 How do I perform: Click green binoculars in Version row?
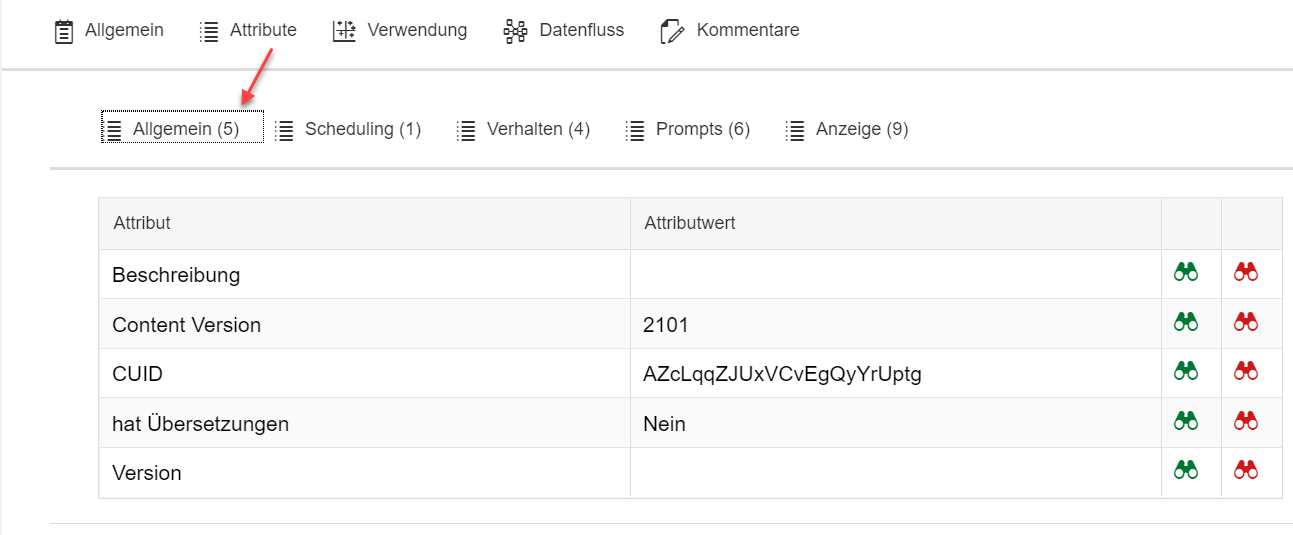1186,470
